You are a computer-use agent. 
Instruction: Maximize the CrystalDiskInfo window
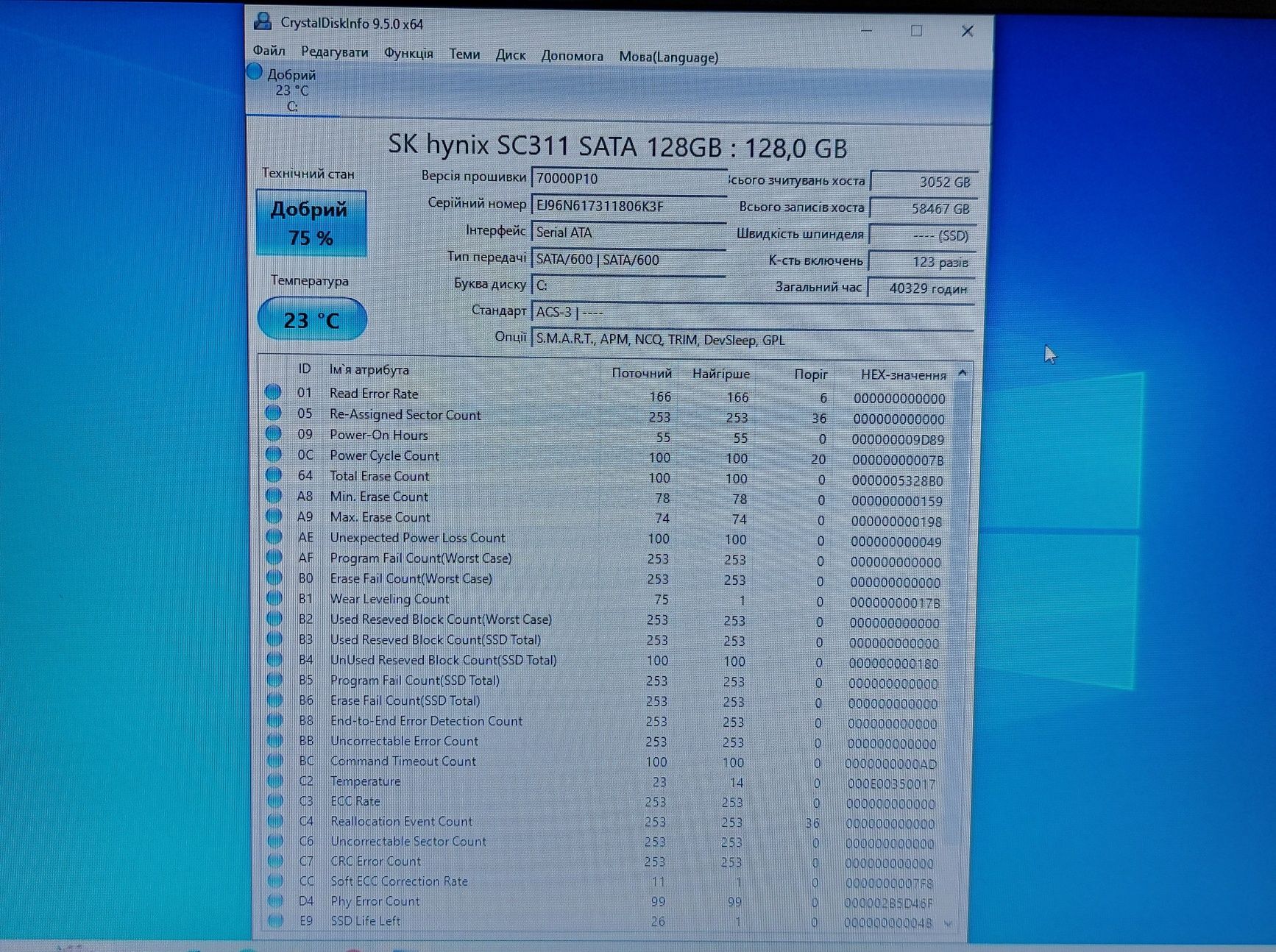point(916,30)
